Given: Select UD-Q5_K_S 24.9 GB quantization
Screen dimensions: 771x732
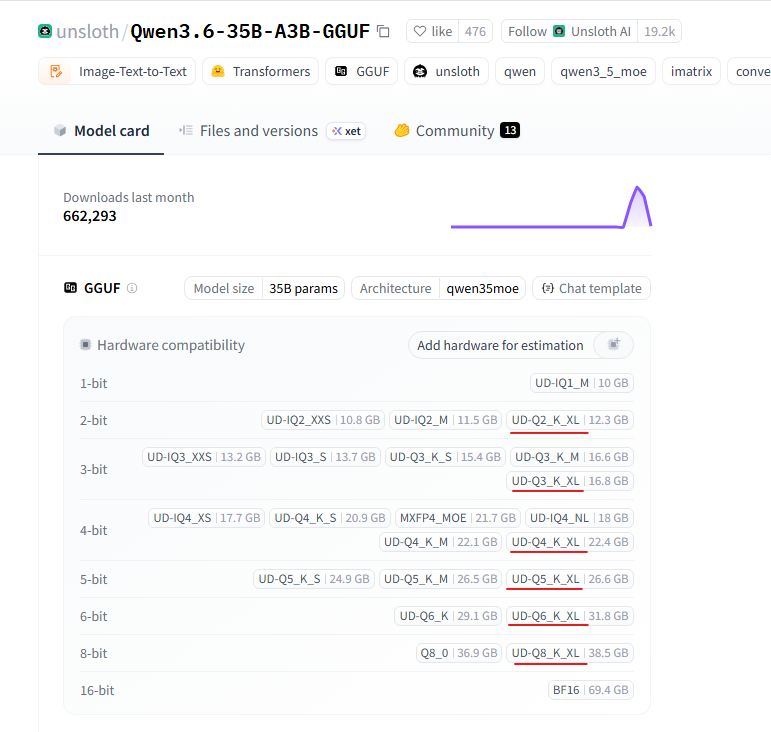Looking at the screenshot, I should pyautogui.click(x=314, y=579).
